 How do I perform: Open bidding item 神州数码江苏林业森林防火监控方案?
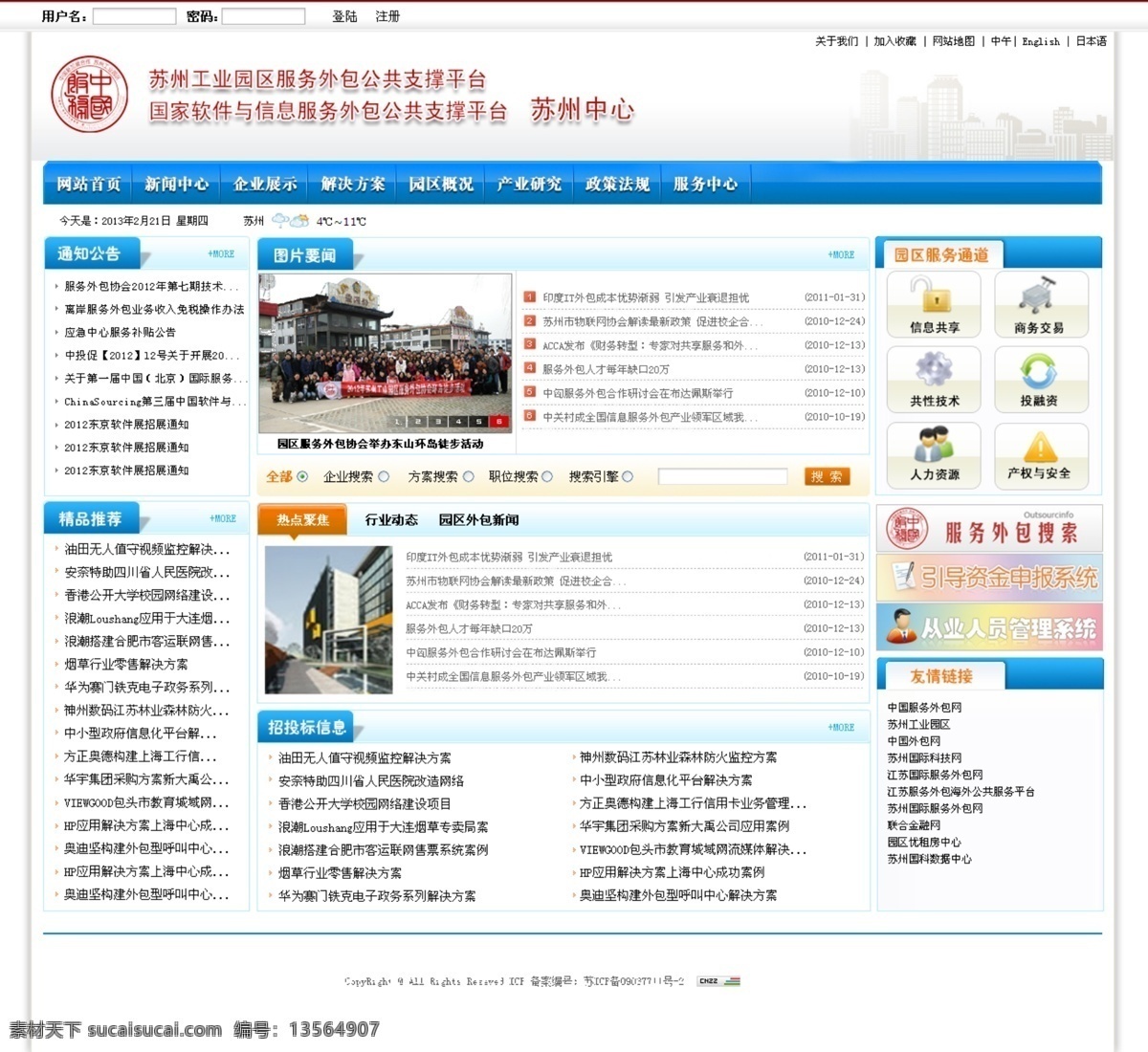pyautogui.click(x=678, y=756)
